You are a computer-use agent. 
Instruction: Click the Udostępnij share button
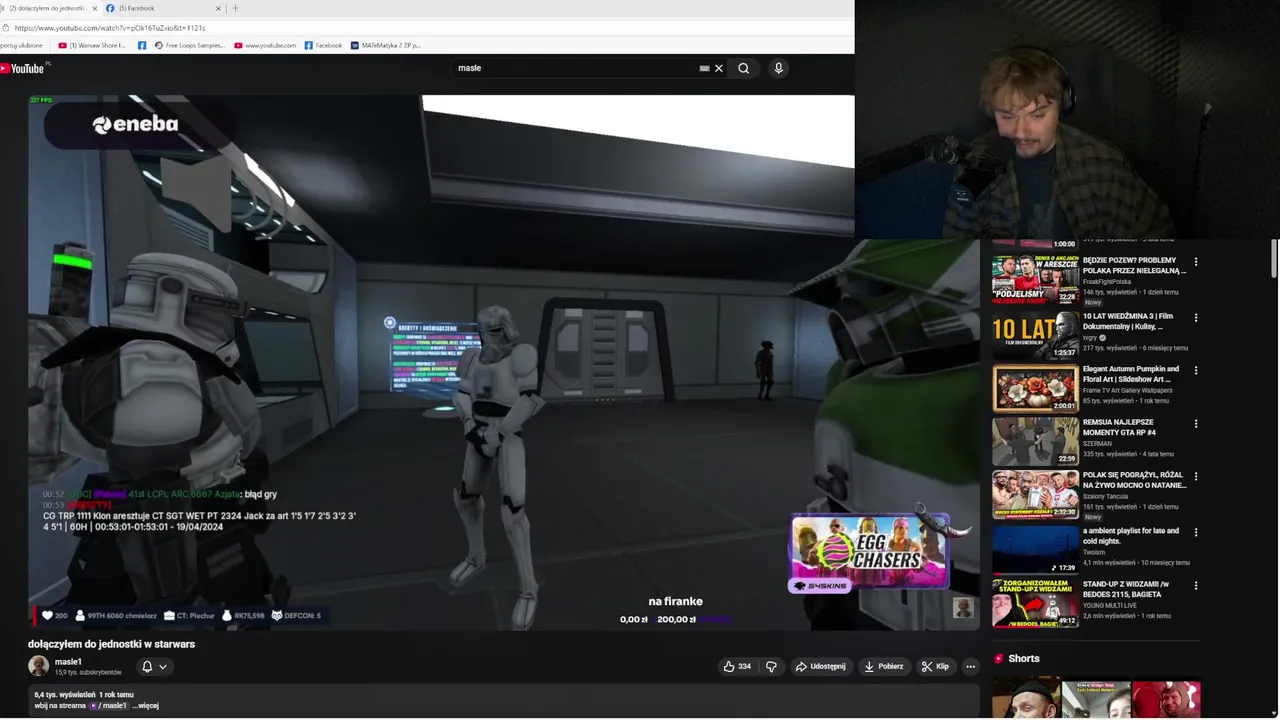(x=820, y=666)
